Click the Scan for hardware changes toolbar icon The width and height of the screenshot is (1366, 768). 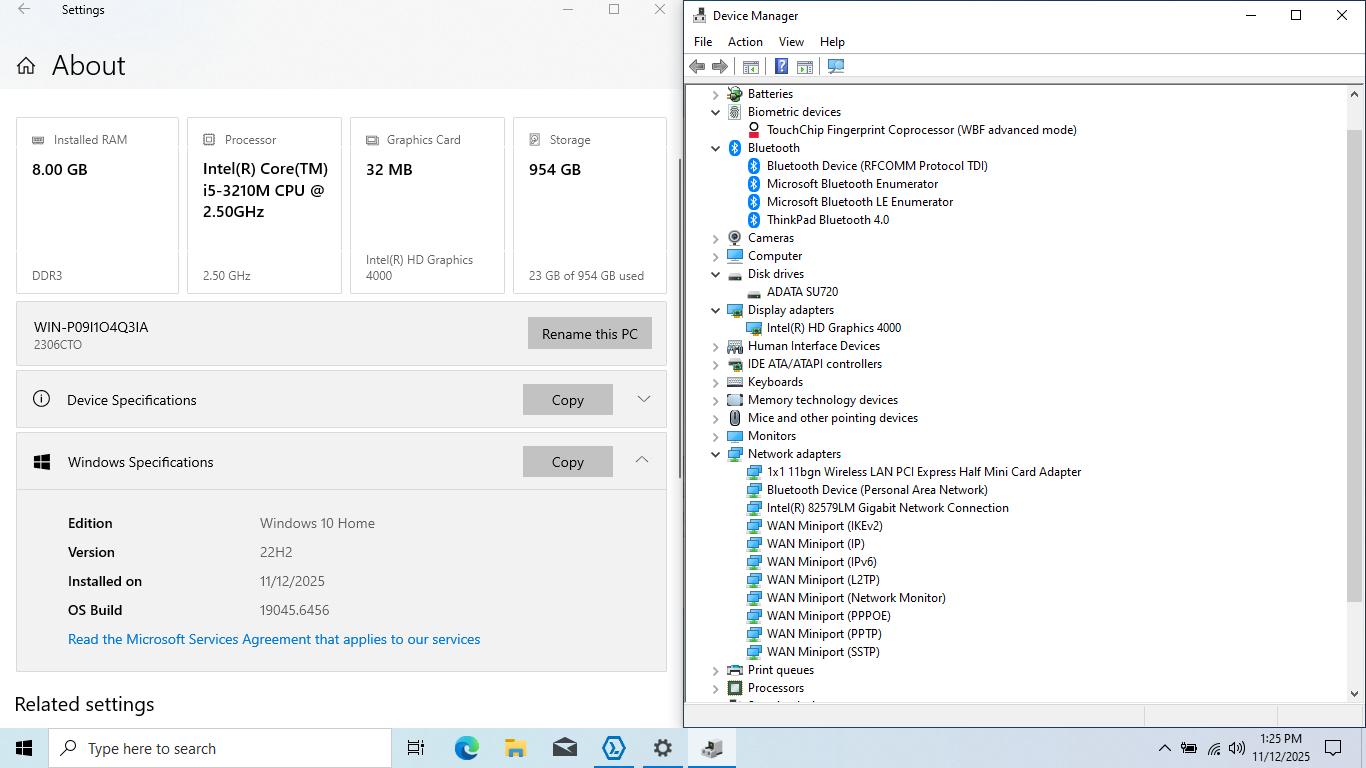[836, 67]
